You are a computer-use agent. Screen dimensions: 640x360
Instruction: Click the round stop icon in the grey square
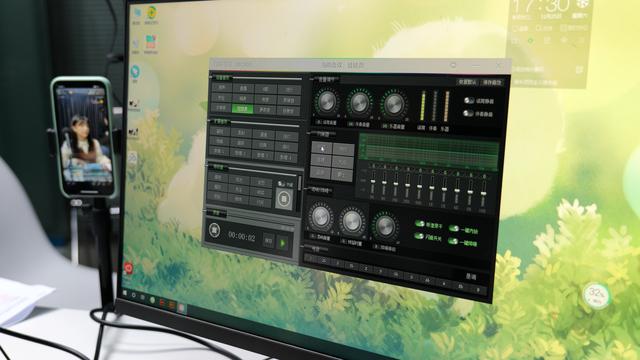pos(284,199)
